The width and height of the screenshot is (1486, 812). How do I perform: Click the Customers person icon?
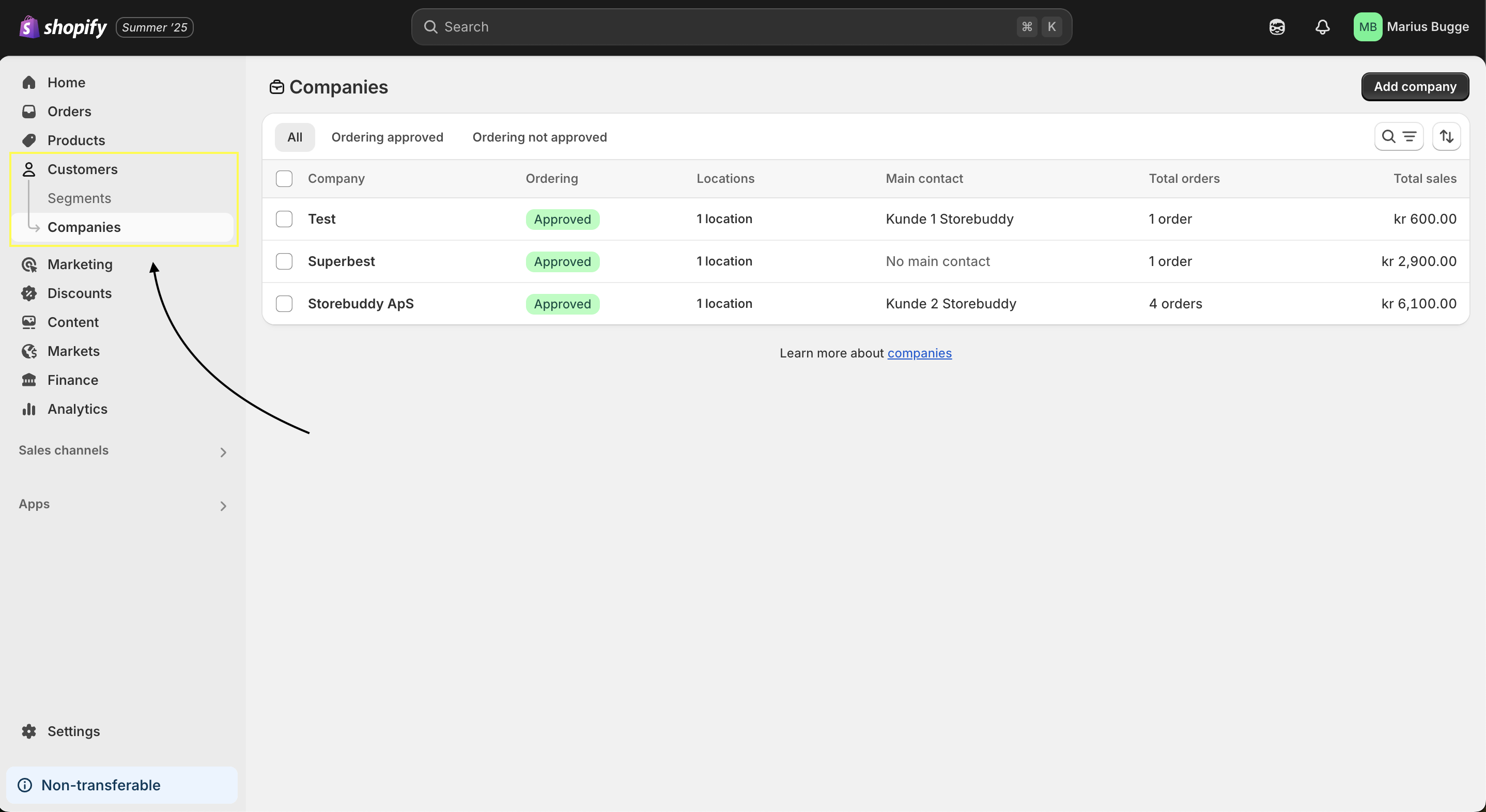pos(29,169)
